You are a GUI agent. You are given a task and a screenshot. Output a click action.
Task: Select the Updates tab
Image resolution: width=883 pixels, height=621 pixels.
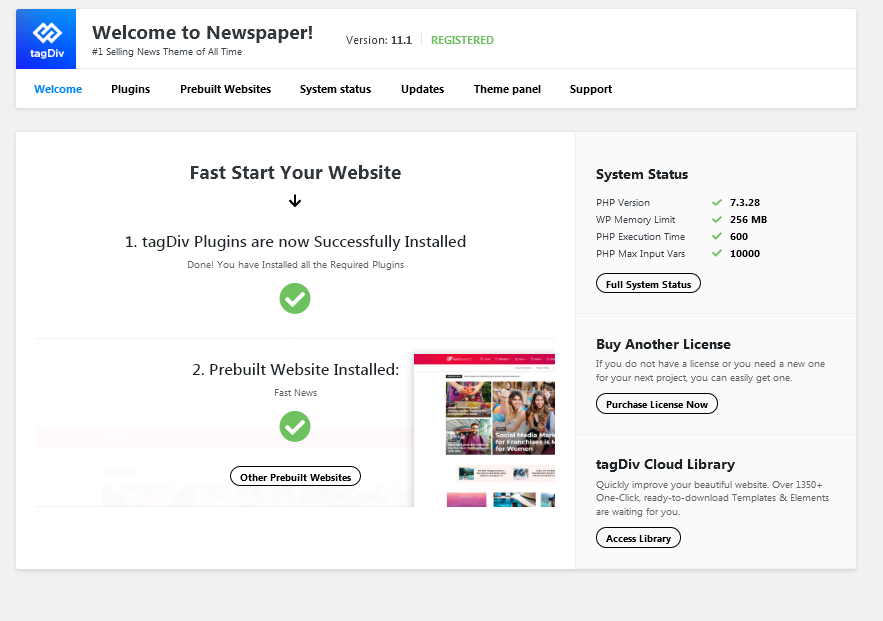coord(422,89)
